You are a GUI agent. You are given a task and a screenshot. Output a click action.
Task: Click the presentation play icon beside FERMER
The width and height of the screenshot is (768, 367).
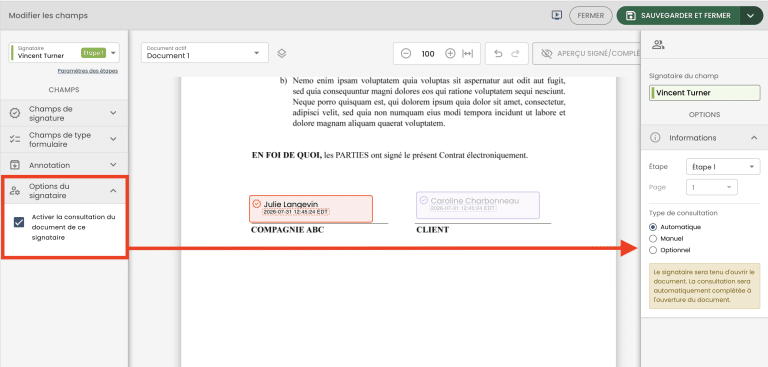(556, 15)
